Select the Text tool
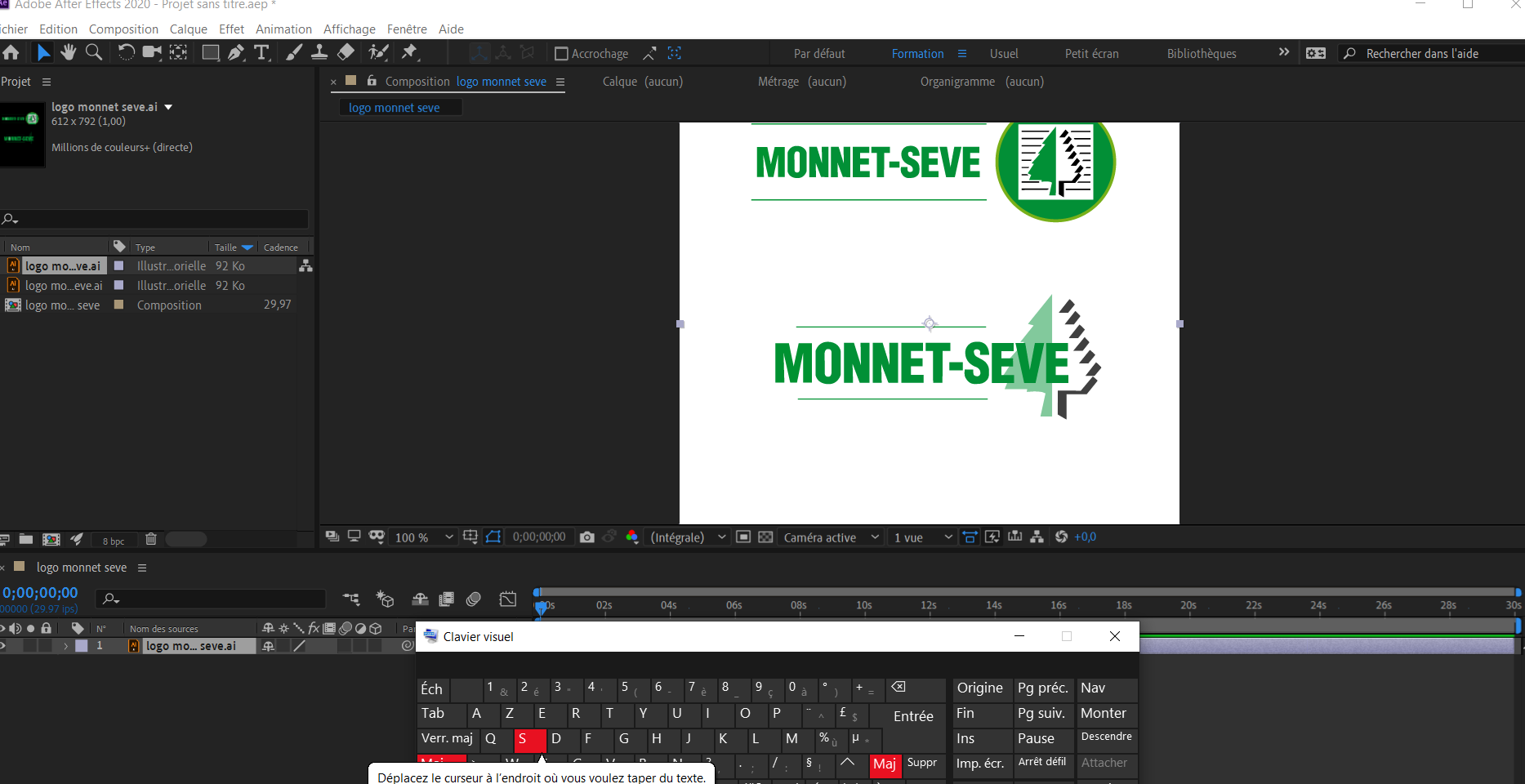The width and height of the screenshot is (1525, 784). [261, 53]
